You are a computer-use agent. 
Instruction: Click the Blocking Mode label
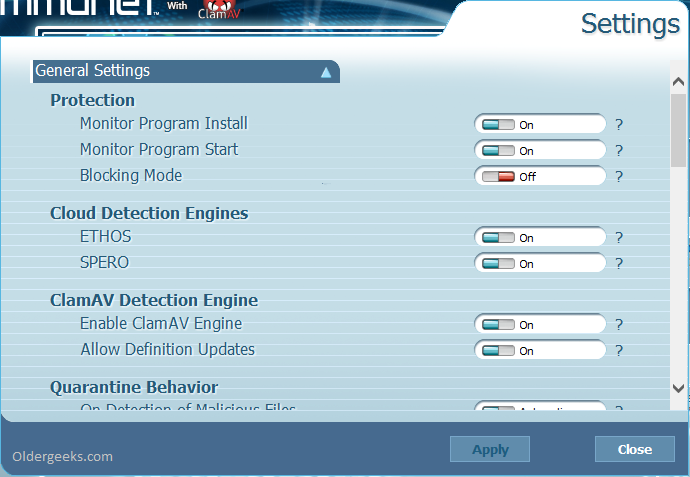(x=131, y=176)
